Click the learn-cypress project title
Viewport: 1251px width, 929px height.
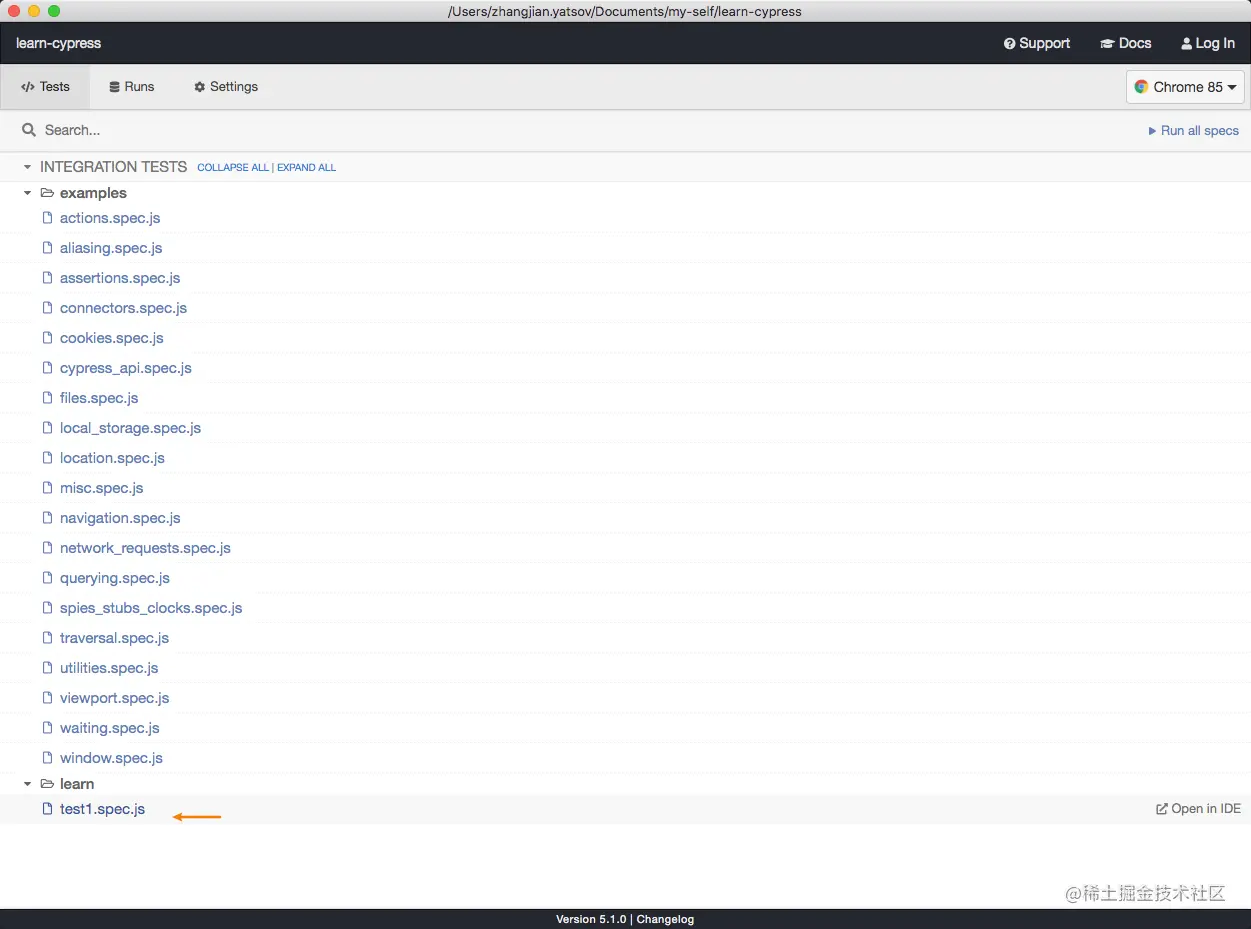click(58, 43)
